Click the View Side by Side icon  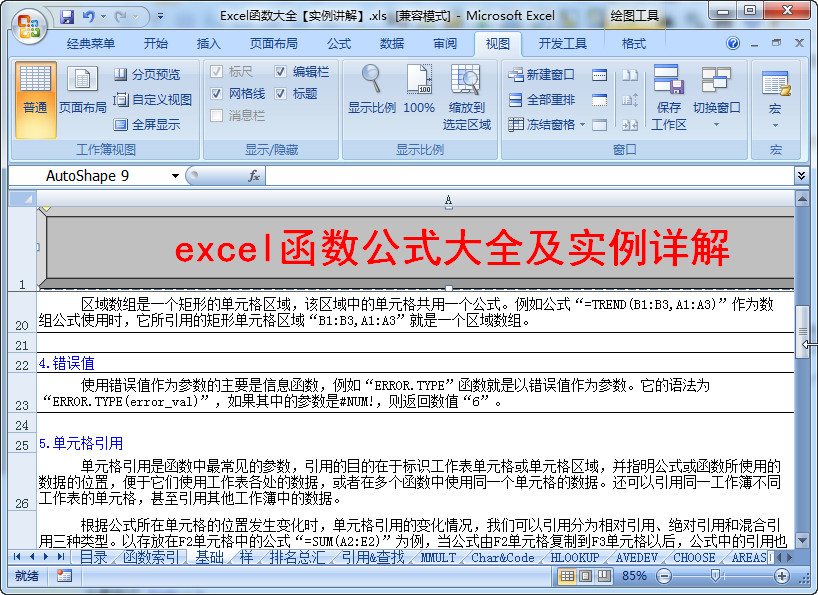pos(630,75)
